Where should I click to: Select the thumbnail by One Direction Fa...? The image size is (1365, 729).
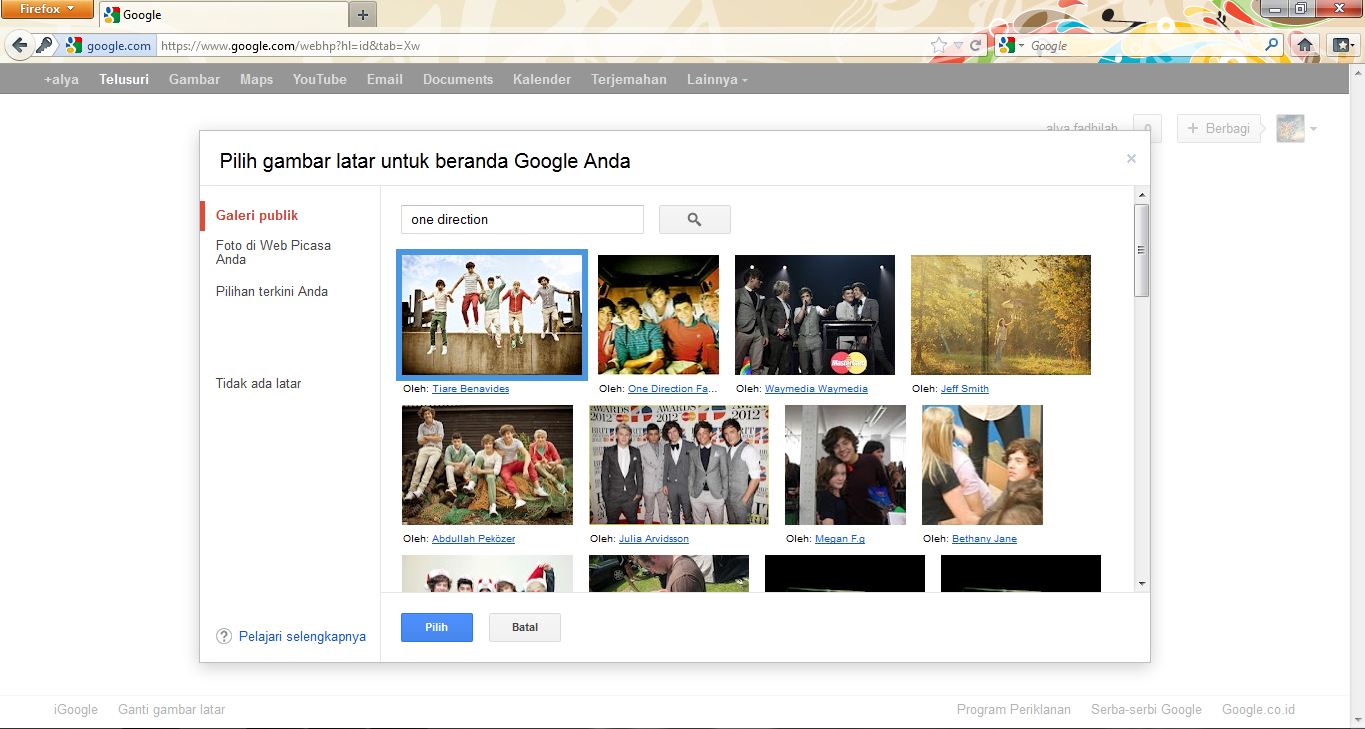tap(658, 315)
